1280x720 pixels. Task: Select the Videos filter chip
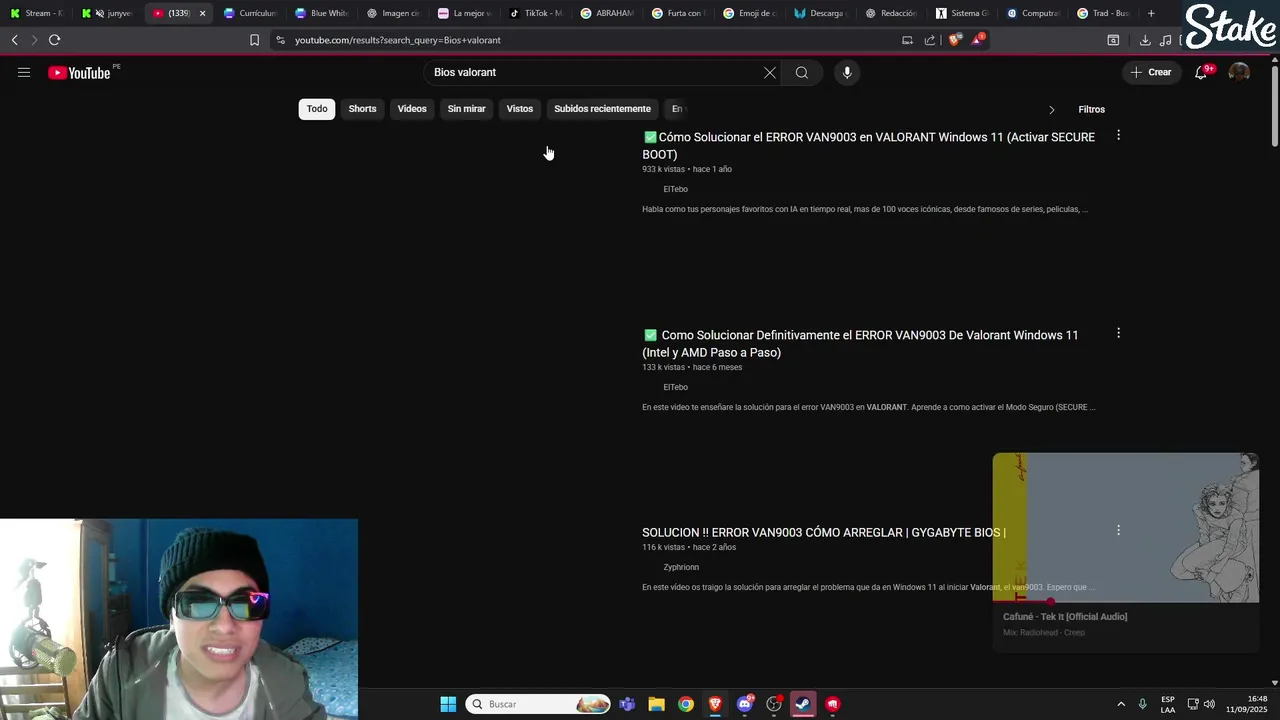pos(412,109)
